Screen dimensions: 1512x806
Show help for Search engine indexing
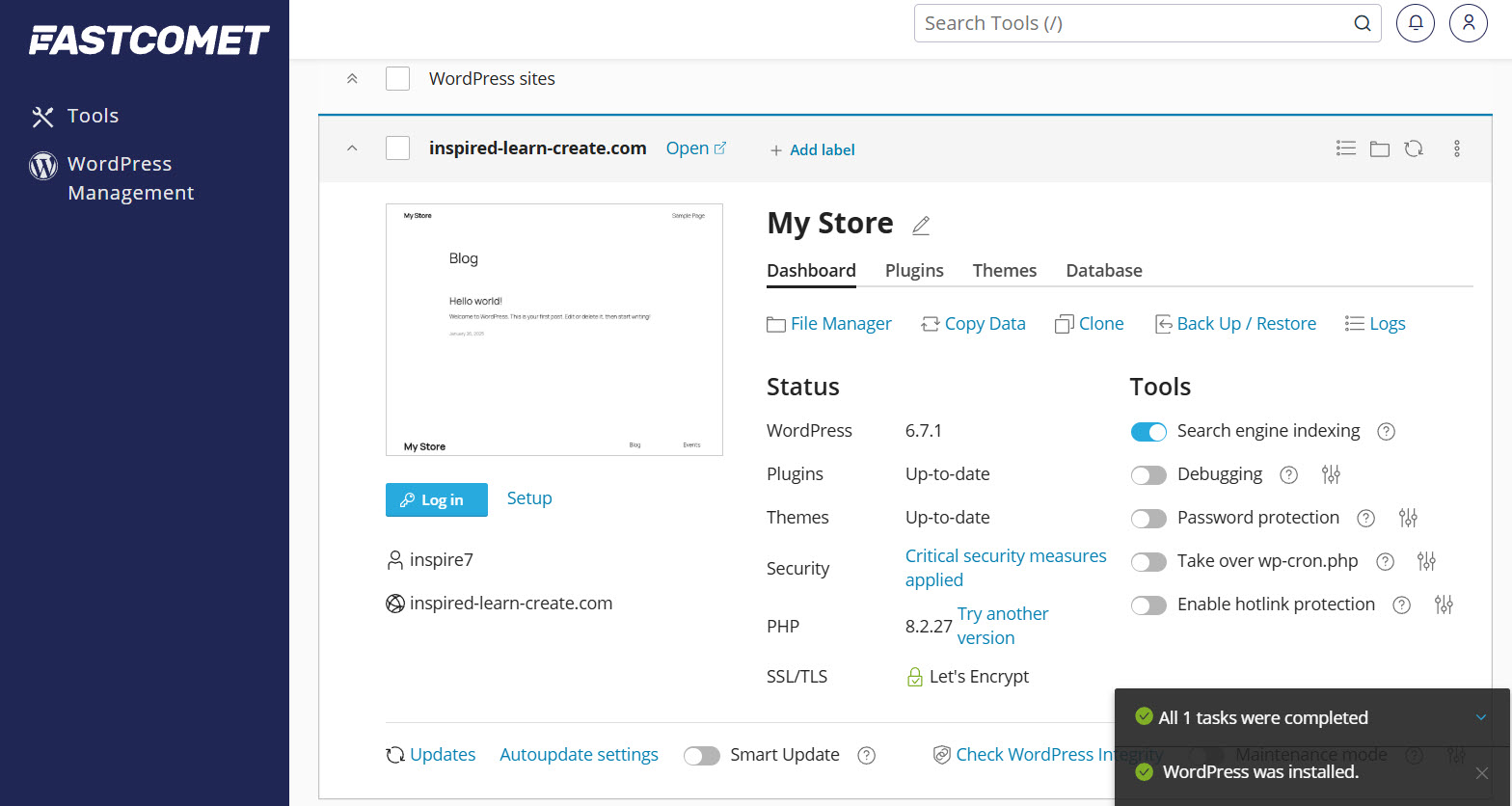(1386, 432)
